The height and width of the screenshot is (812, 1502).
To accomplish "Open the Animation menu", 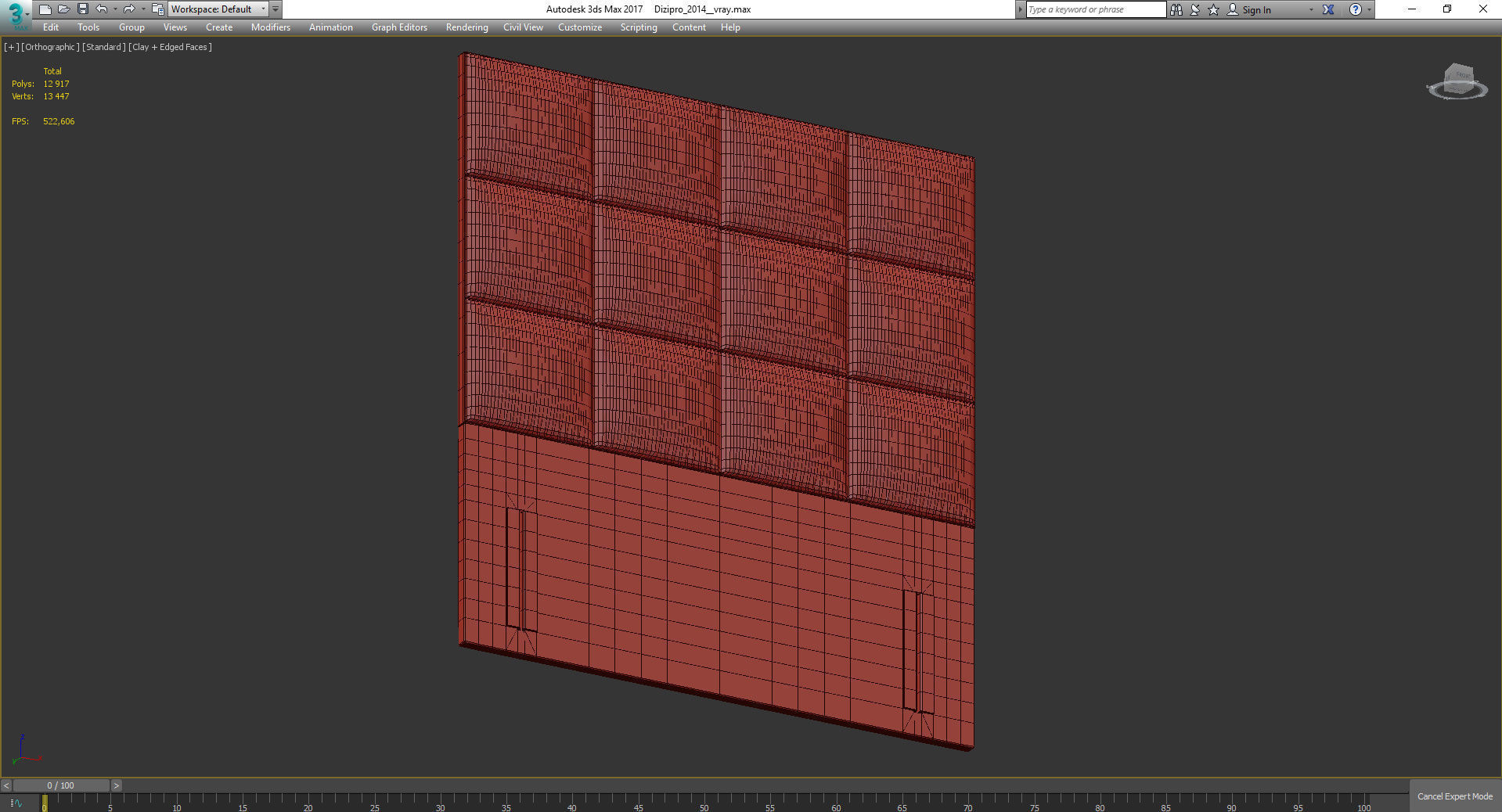I will 331,27.
